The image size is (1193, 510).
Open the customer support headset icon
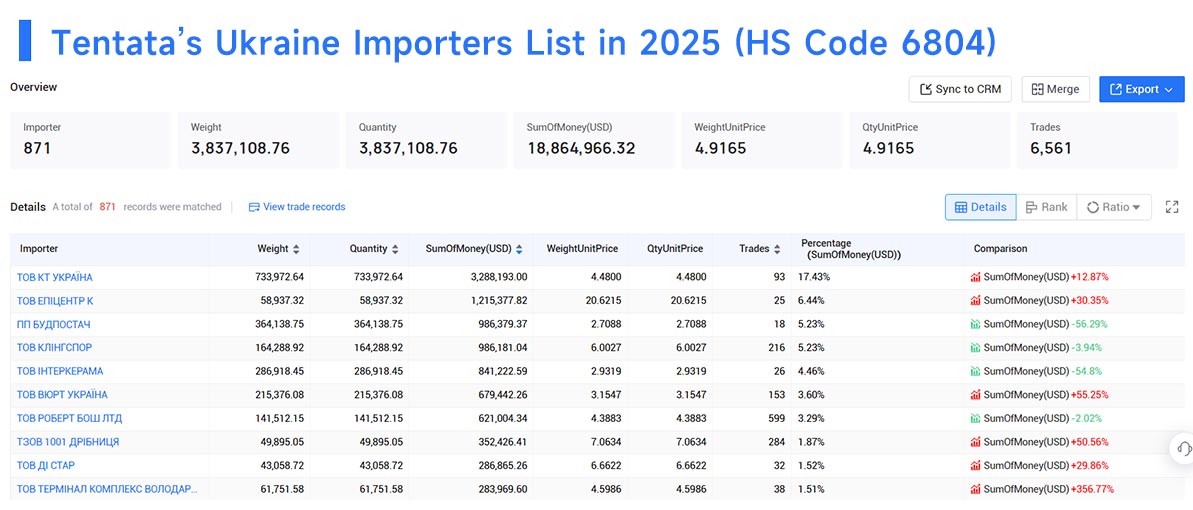click(x=1183, y=448)
